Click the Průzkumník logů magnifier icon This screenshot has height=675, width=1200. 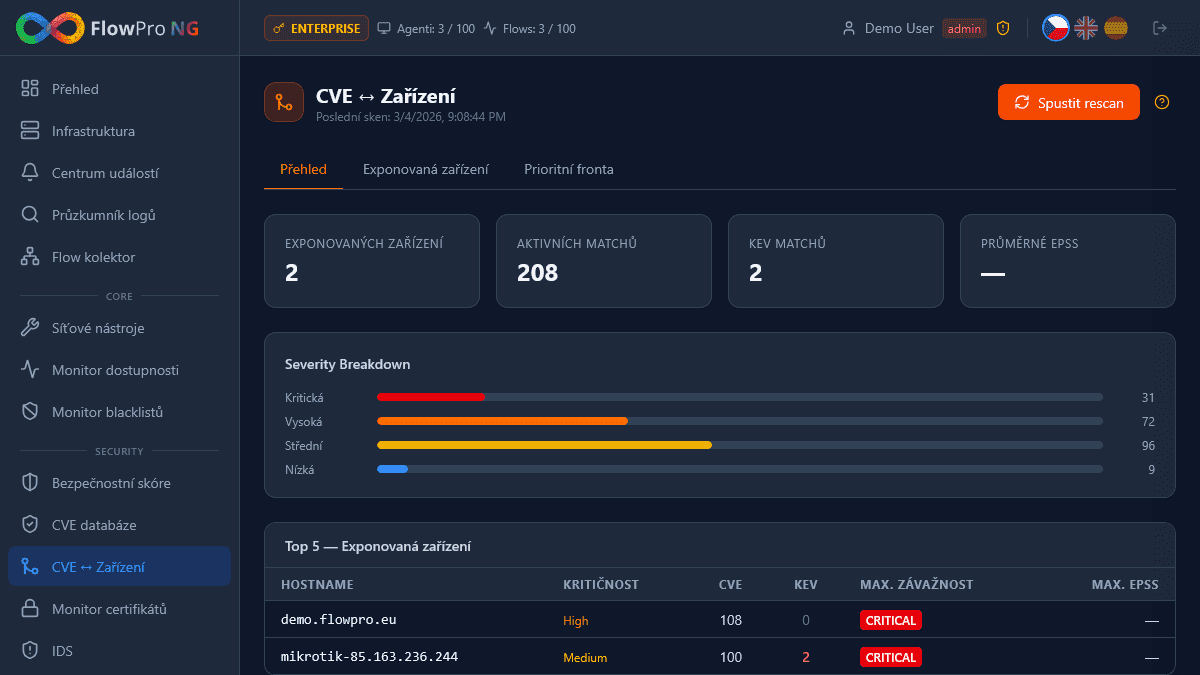click(30, 214)
